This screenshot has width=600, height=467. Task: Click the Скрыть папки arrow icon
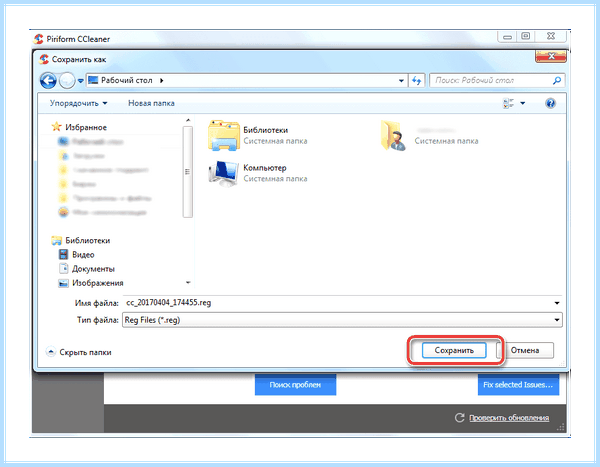click(51, 351)
